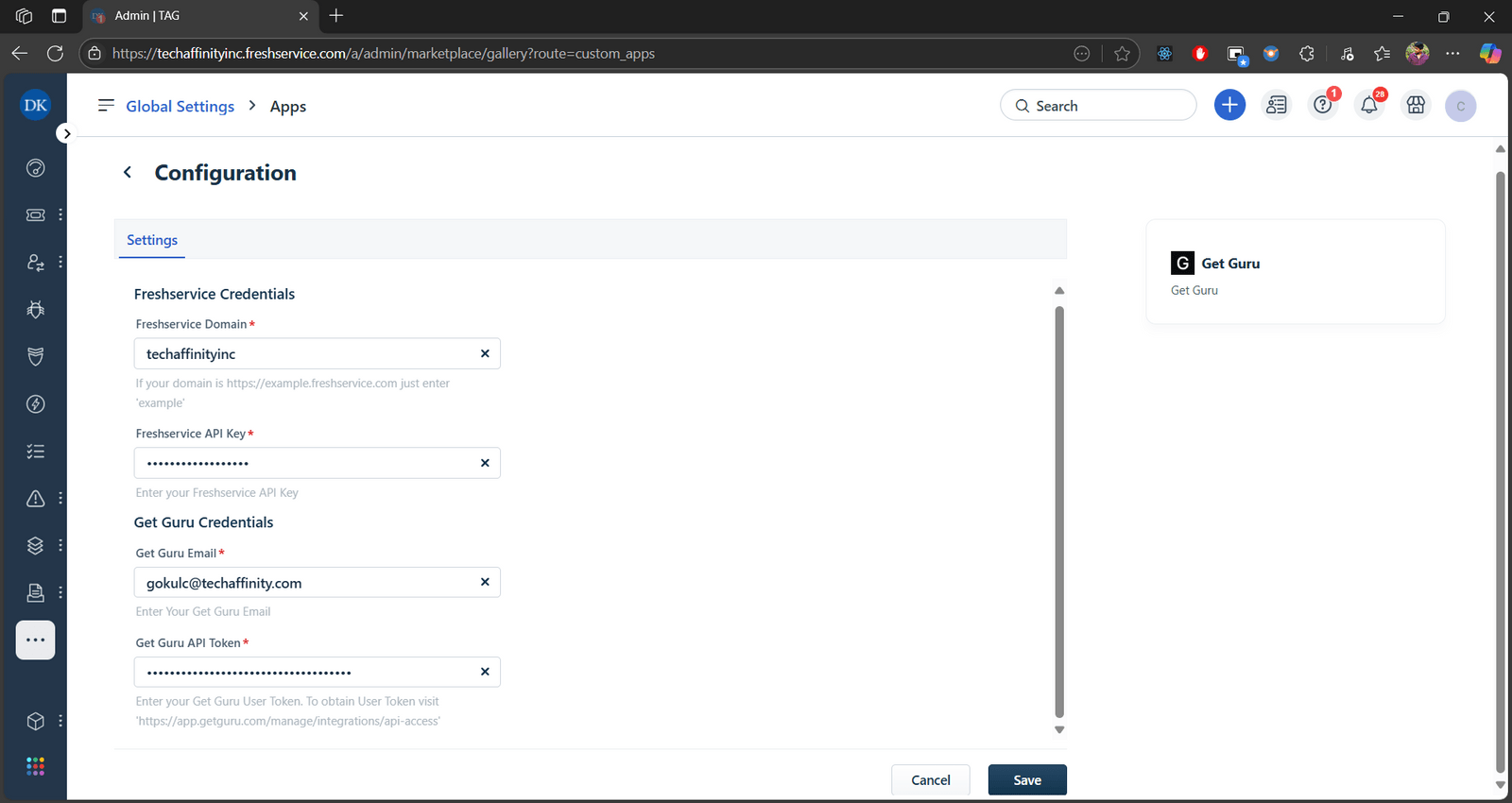Open a new browser tab
Viewport: 1512px width, 803px height.
(x=336, y=15)
